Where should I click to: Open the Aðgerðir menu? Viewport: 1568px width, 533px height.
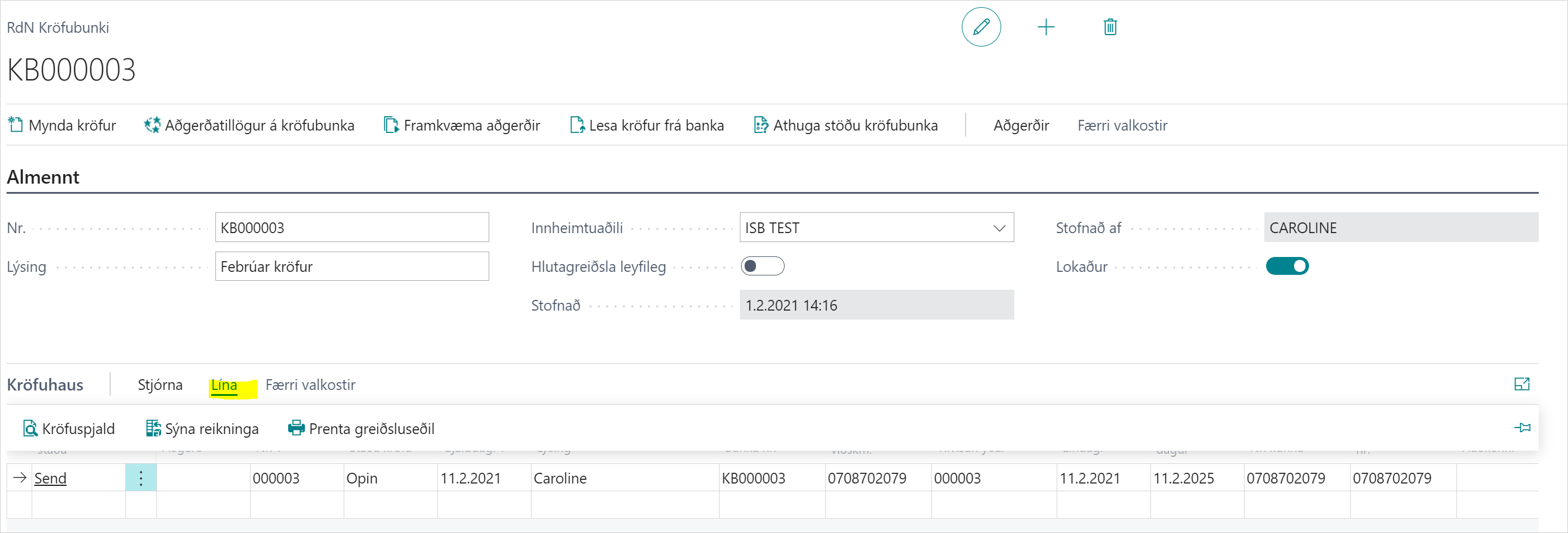[x=1021, y=125]
